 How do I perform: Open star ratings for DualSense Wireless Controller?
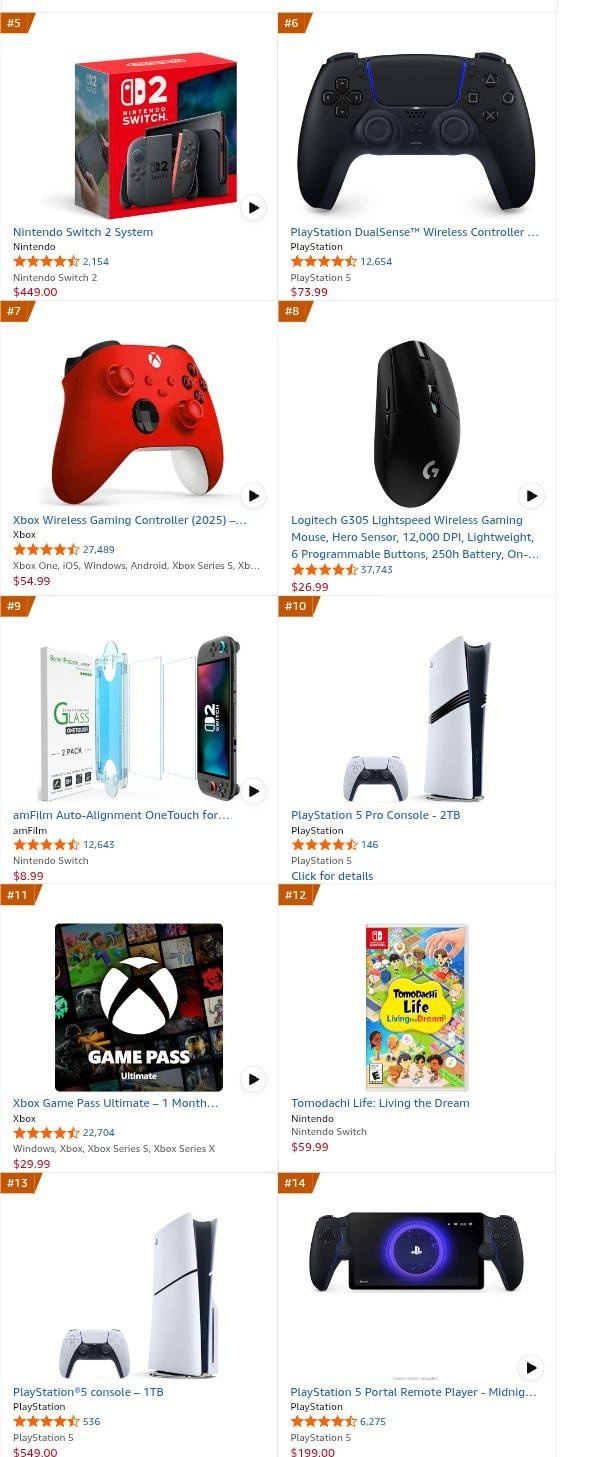click(324, 261)
